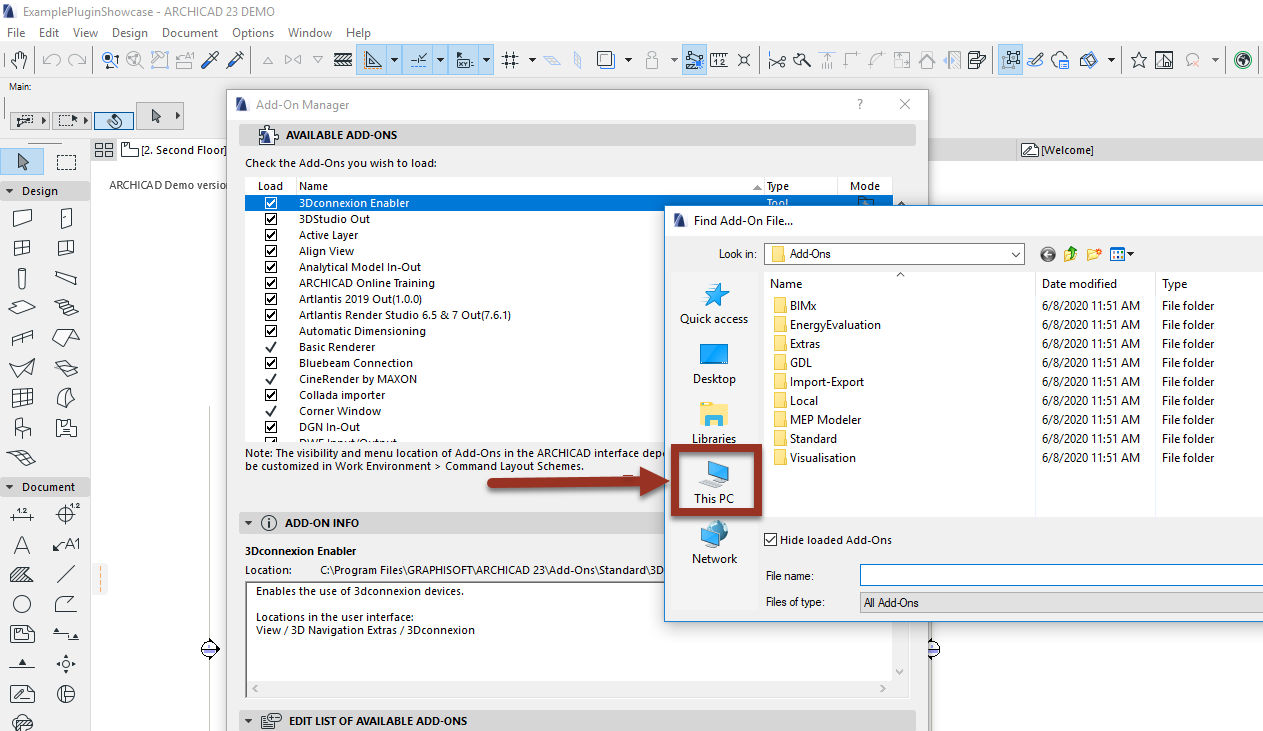Toggle the Measure ruler tool

[718, 60]
